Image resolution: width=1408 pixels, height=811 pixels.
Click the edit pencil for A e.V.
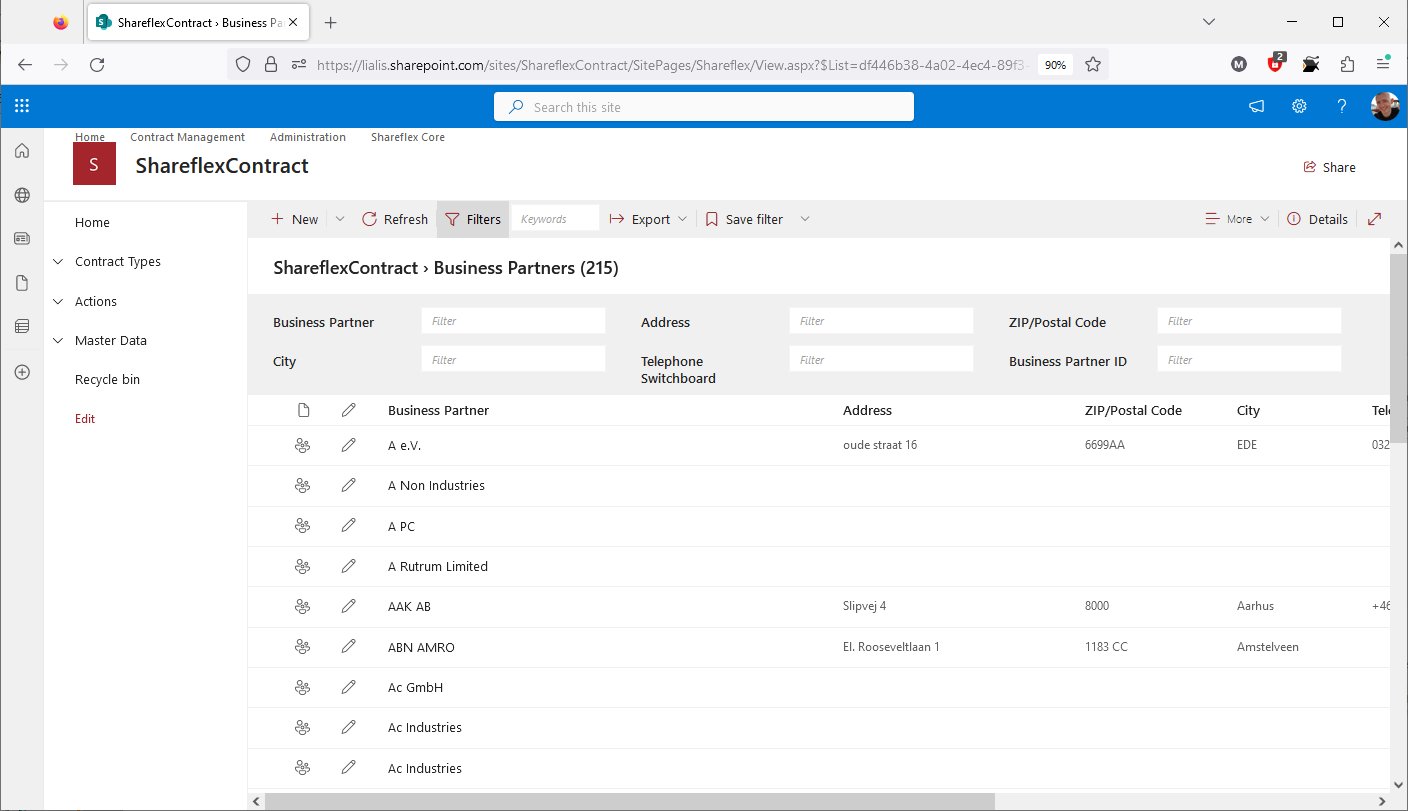(348, 445)
